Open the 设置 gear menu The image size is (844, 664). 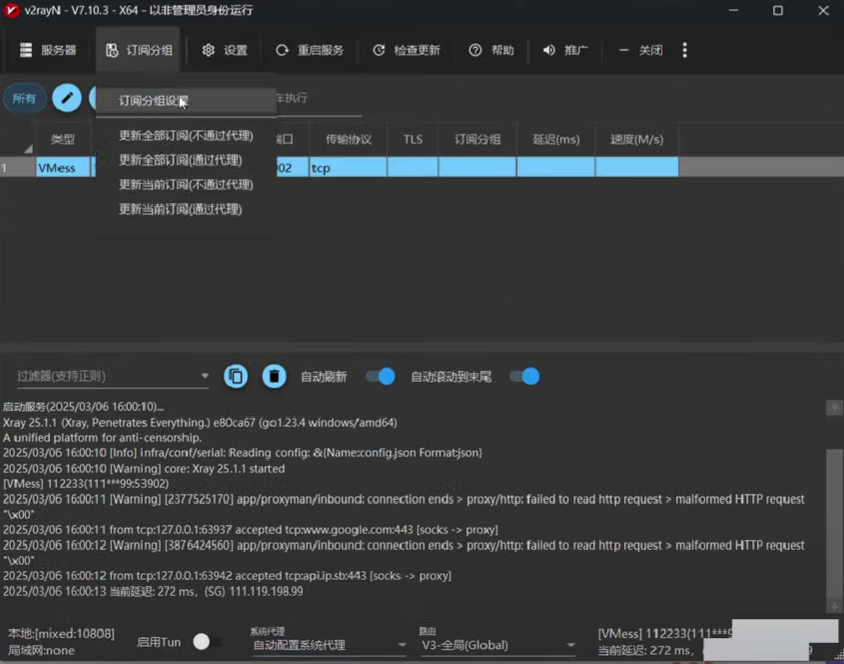pos(224,50)
